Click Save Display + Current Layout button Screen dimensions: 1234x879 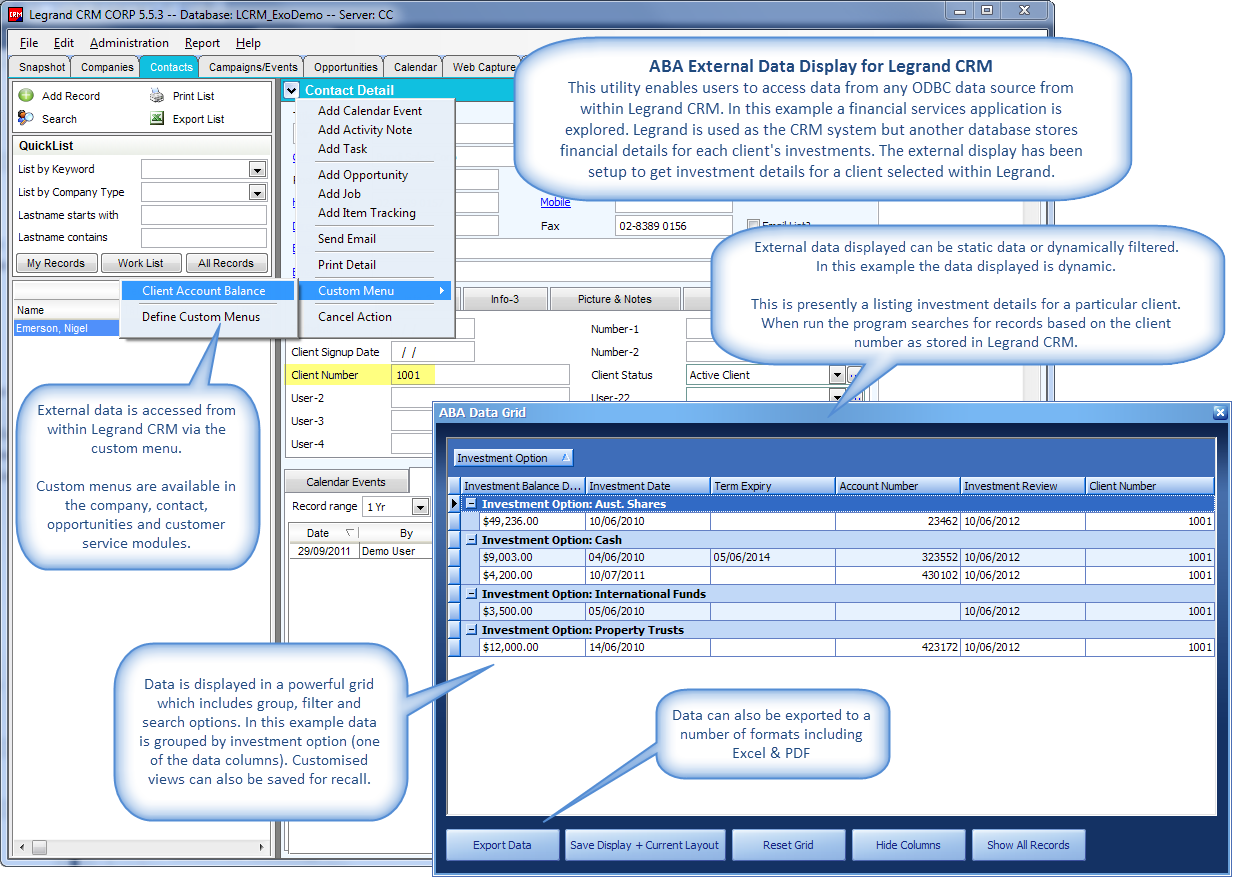point(644,845)
